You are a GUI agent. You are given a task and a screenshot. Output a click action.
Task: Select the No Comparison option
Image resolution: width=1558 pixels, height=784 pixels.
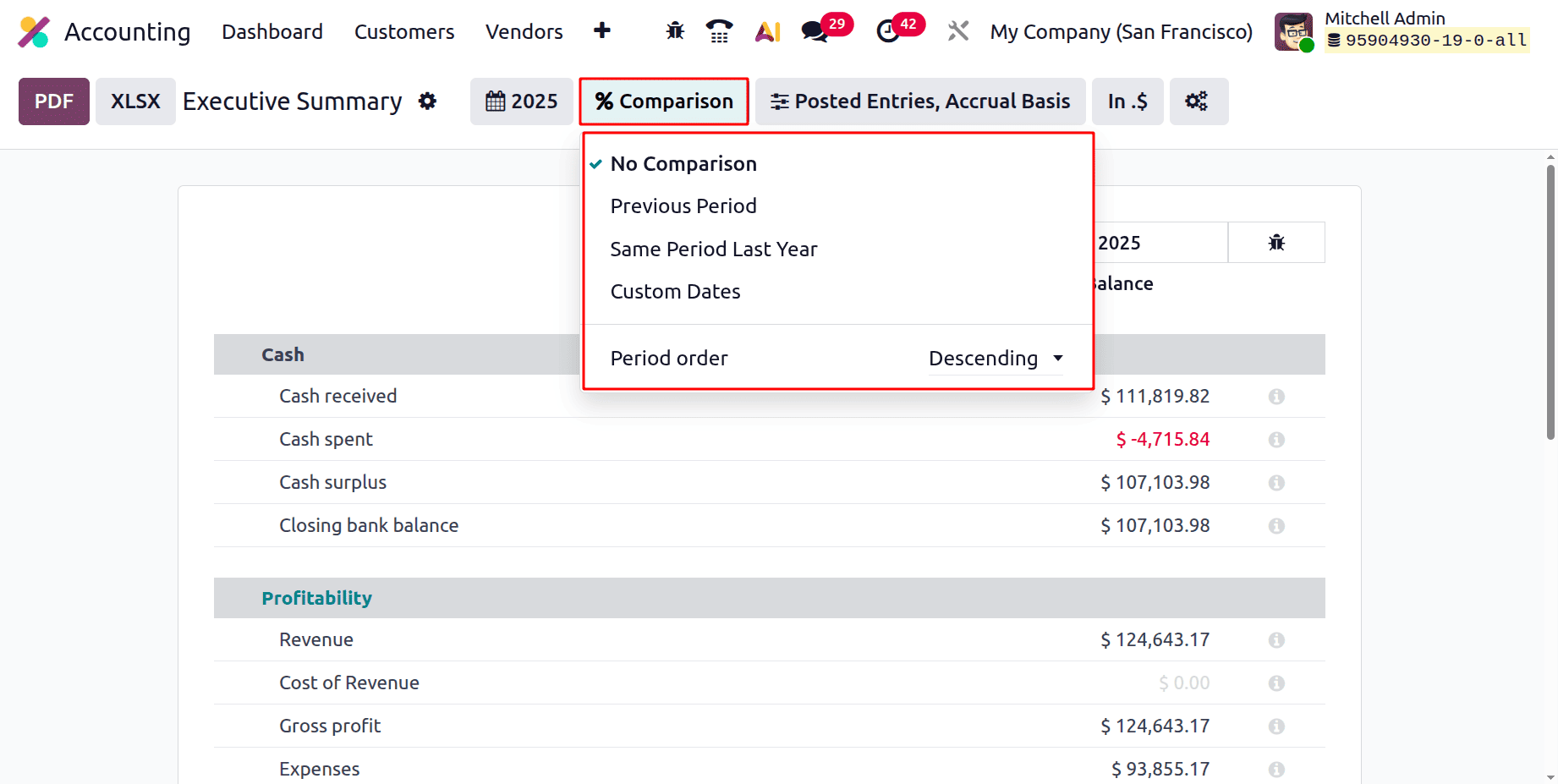[x=683, y=163]
